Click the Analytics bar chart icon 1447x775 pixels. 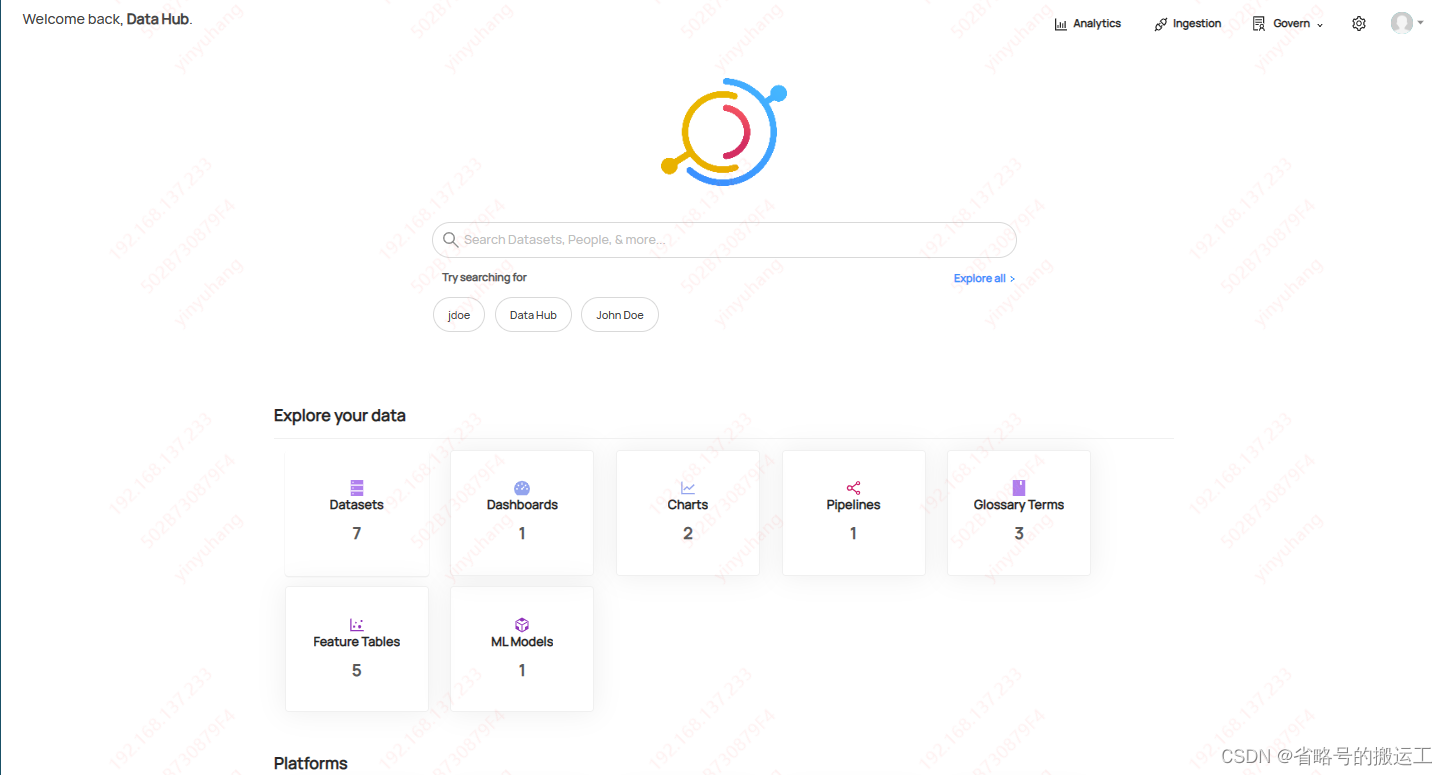1060,24
